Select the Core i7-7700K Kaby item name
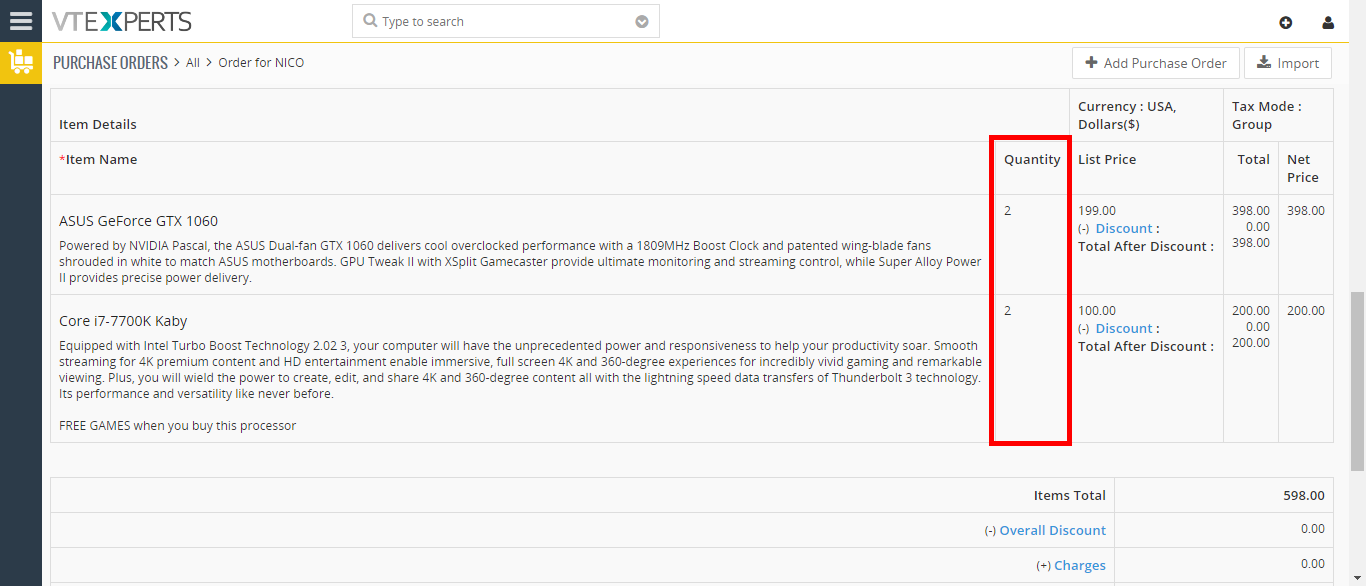This screenshot has width=1366, height=586. [123, 321]
